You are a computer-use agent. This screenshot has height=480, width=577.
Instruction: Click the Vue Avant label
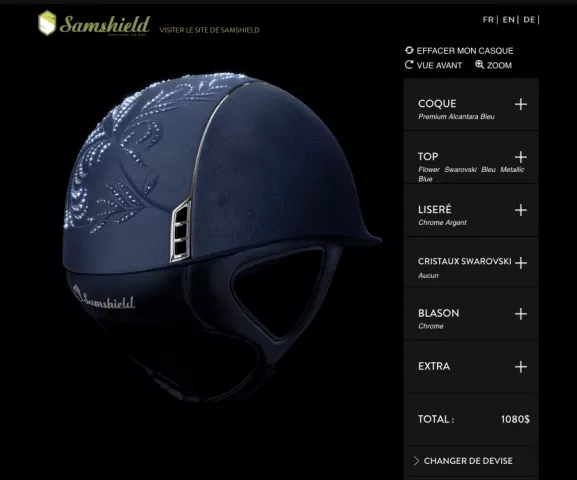(439, 65)
